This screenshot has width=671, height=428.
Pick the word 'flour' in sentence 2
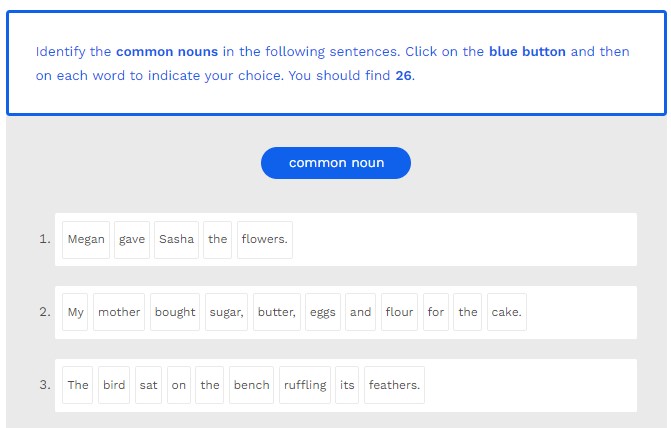pos(399,312)
